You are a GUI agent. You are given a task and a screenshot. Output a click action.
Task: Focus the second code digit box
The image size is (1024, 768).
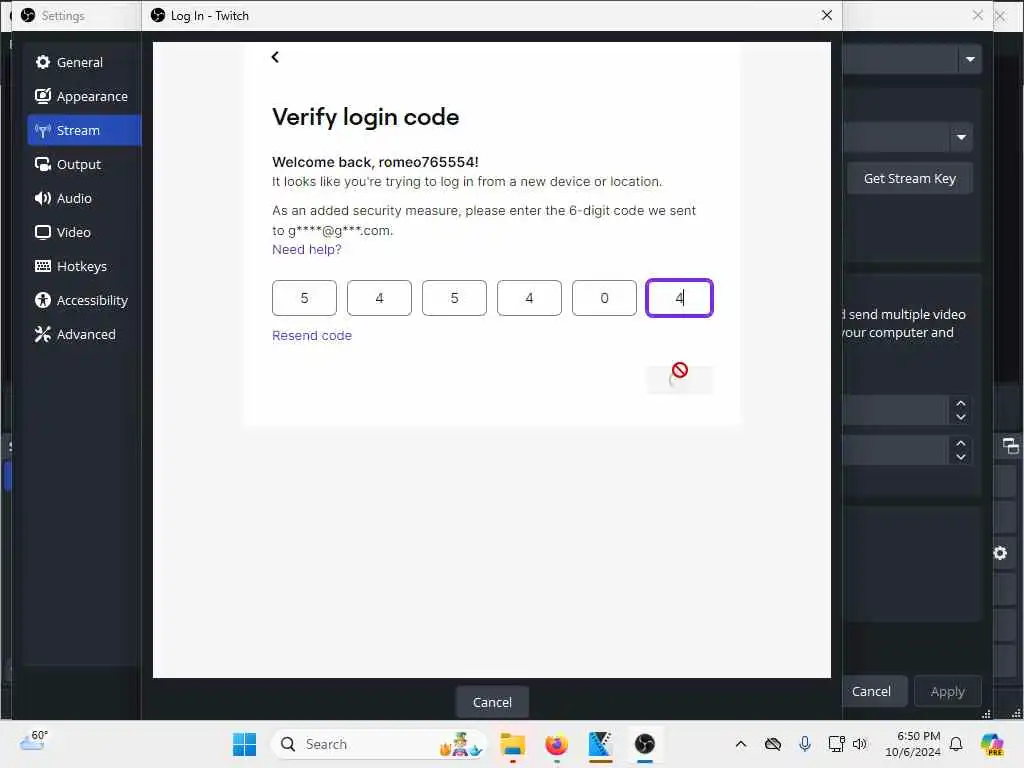click(379, 298)
